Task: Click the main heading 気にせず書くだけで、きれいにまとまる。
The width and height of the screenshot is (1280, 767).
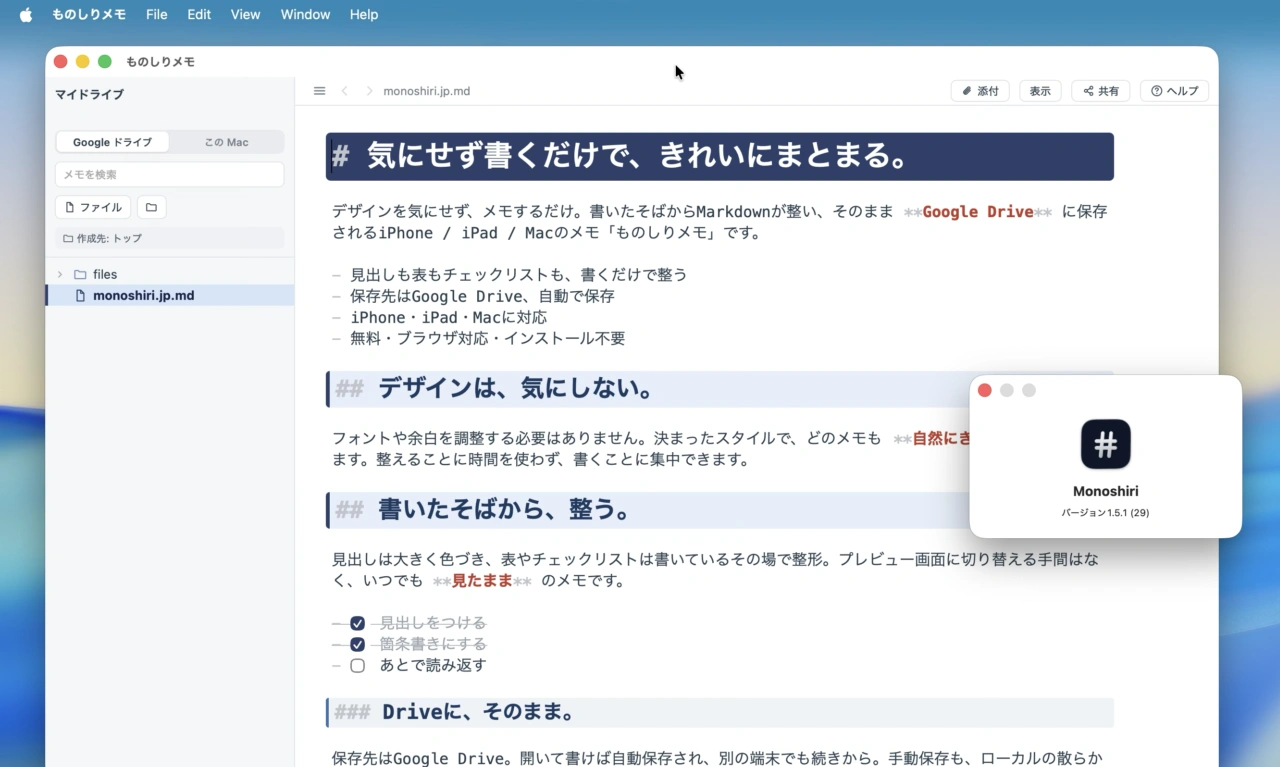Action: (638, 156)
